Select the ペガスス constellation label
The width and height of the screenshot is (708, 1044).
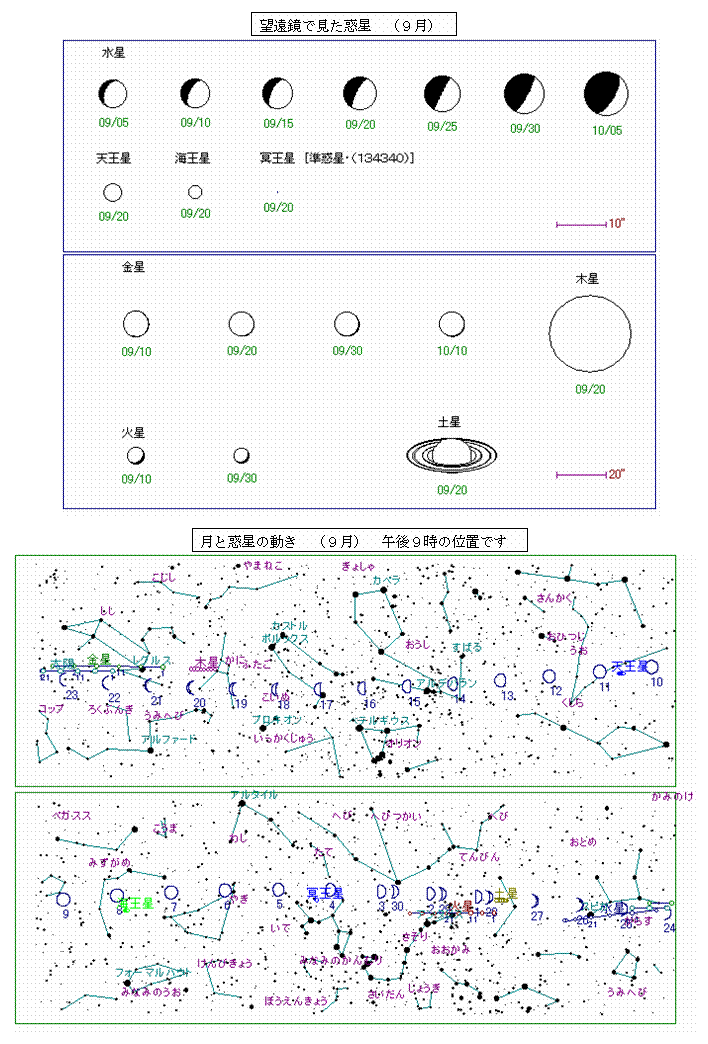click(71, 815)
